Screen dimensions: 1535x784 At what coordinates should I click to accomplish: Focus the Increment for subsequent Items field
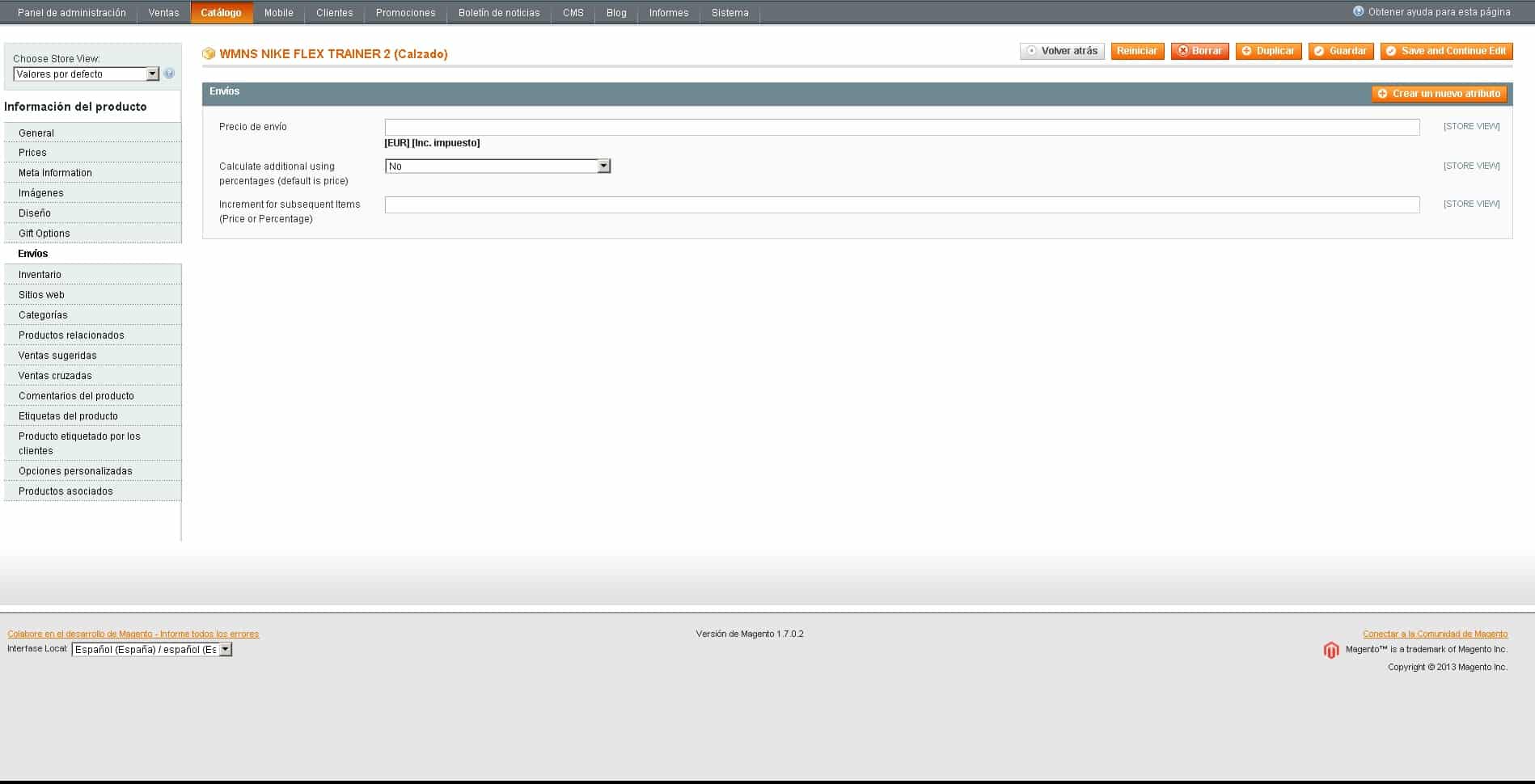click(901, 205)
